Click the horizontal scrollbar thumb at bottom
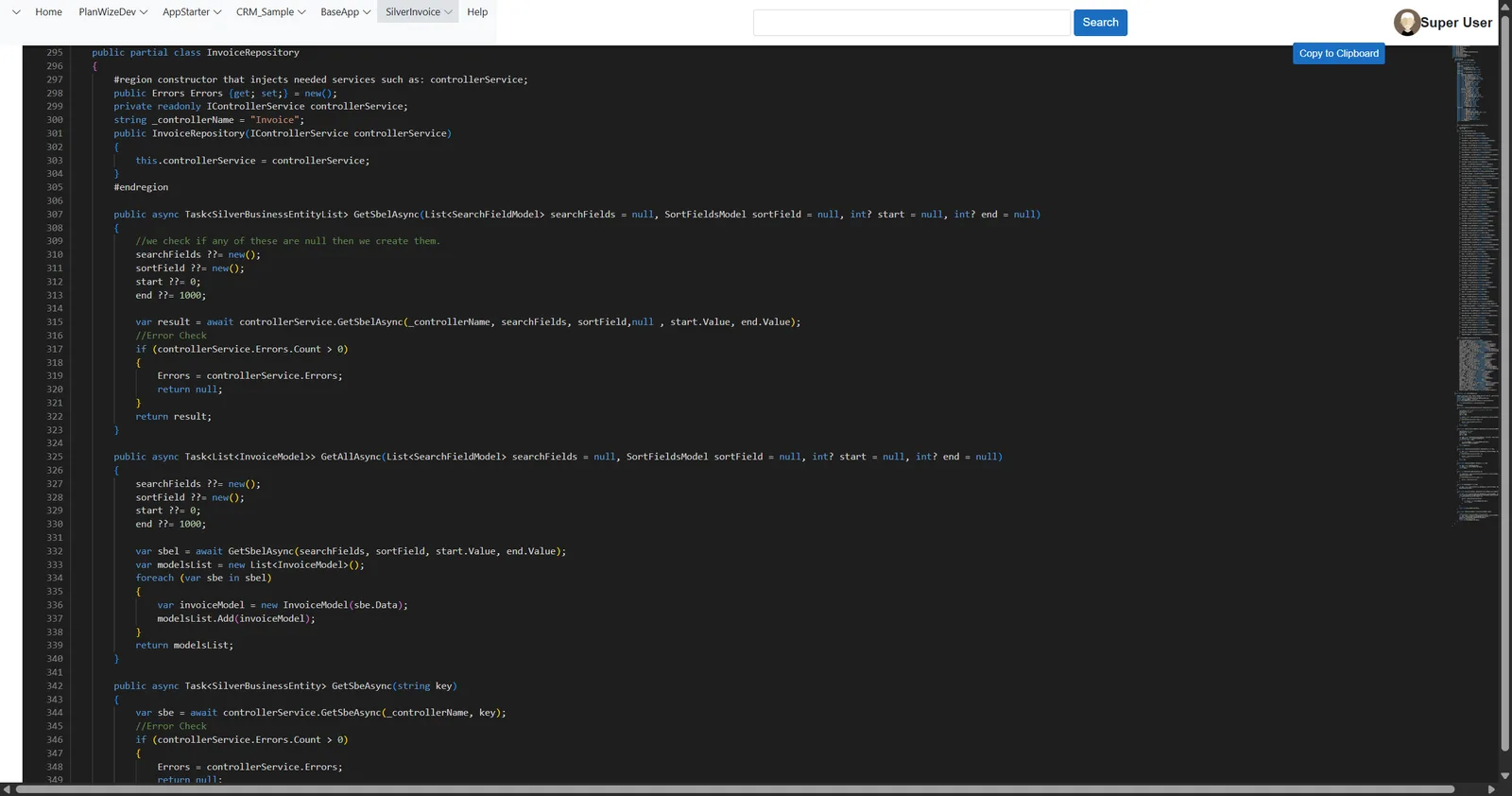The width and height of the screenshot is (1512, 796). [735, 789]
